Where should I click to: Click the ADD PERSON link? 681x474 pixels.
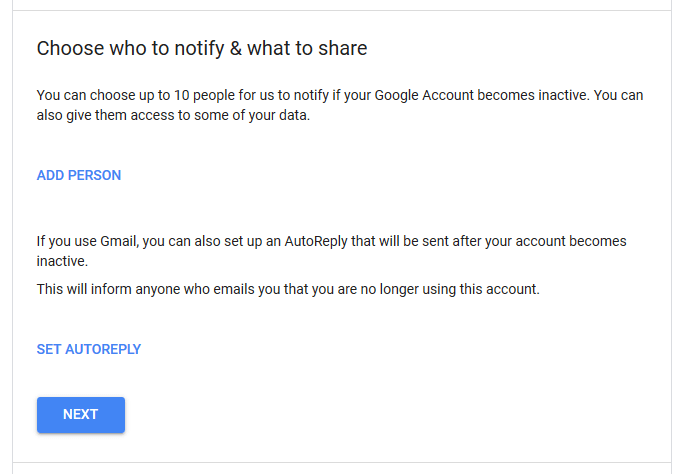click(79, 175)
